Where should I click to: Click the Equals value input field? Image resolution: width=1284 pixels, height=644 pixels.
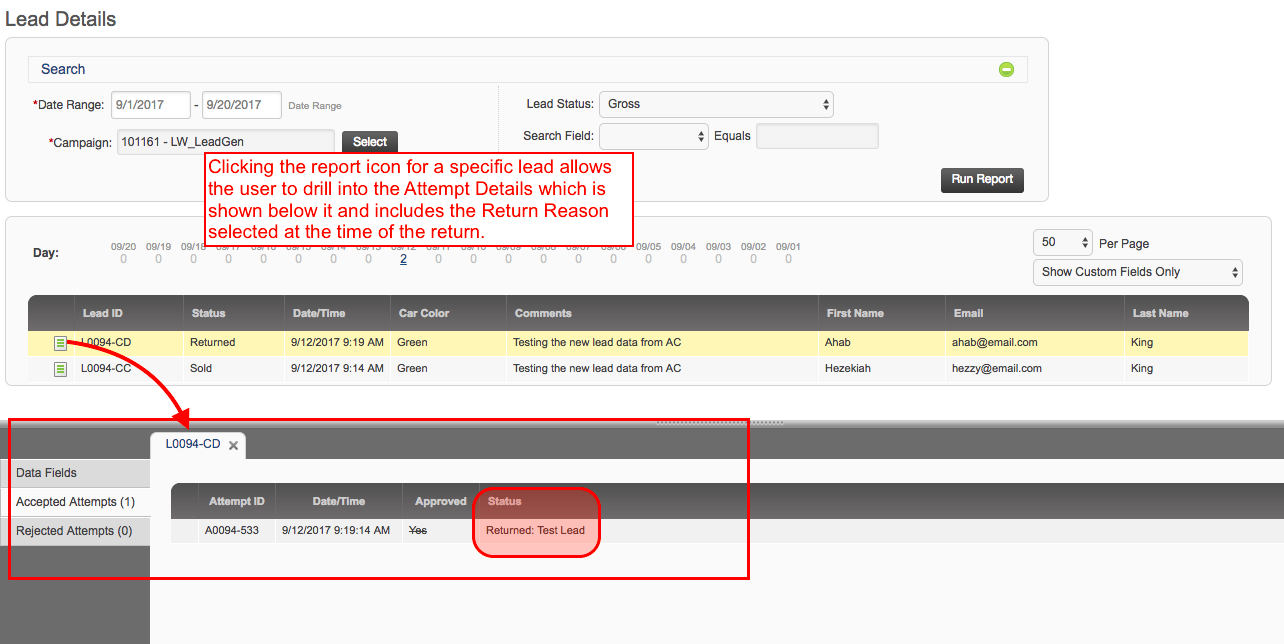pyautogui.click(x=817, y=136)
